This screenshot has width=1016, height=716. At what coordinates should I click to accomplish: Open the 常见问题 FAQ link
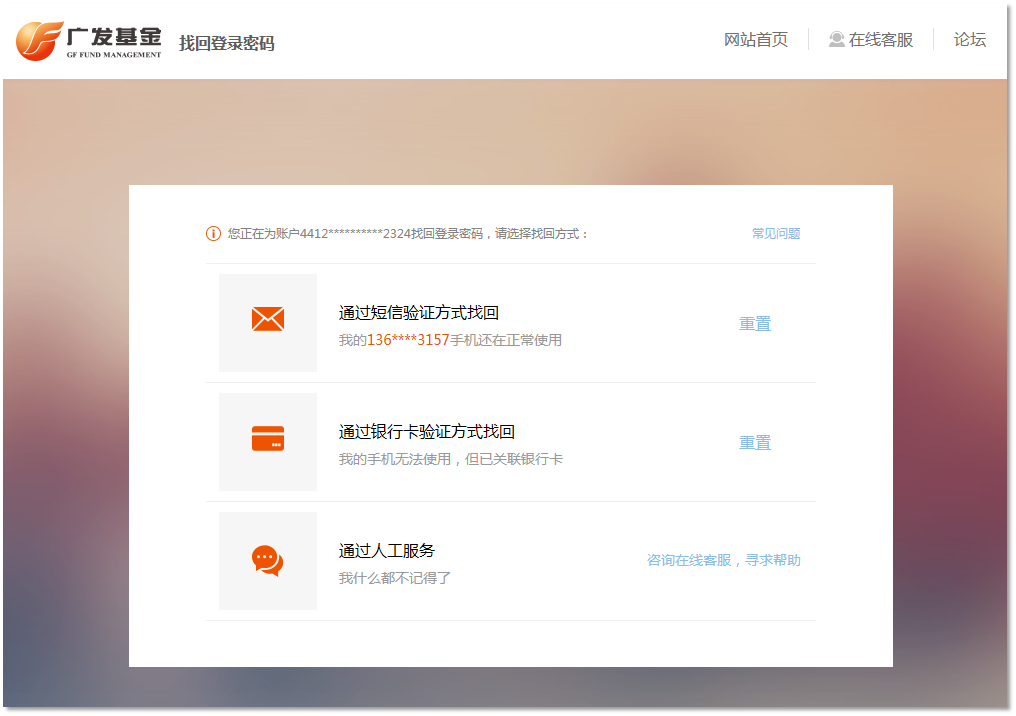(x=775, y=234)
